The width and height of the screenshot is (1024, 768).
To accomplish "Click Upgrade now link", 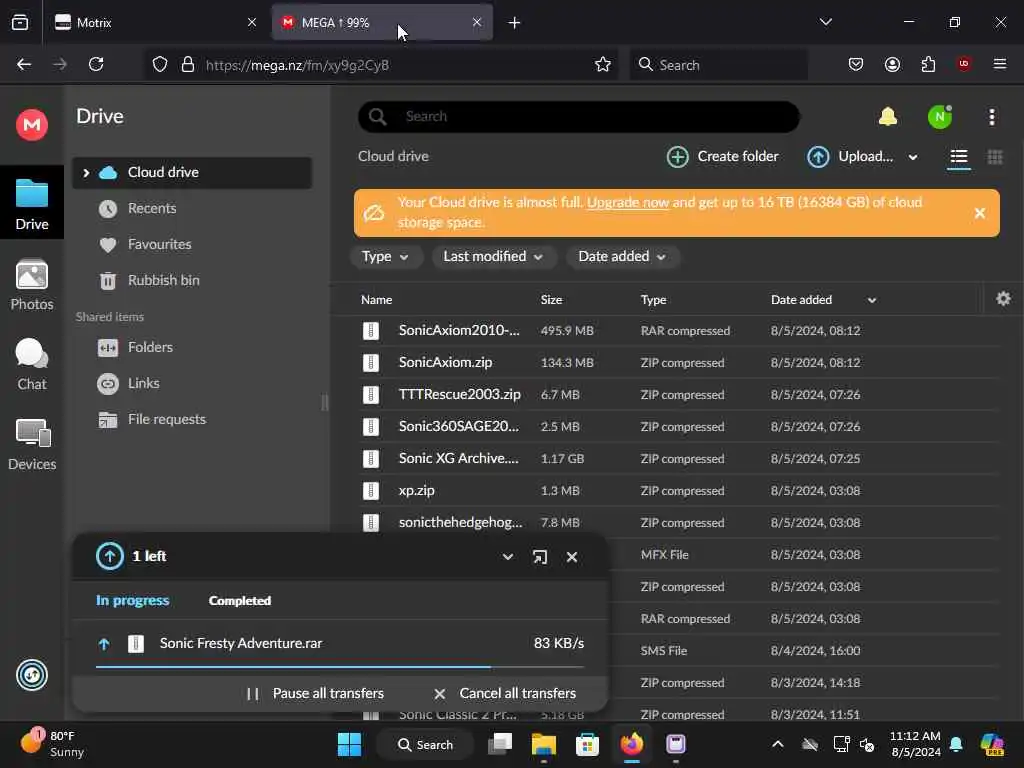I will pos(628,202).
